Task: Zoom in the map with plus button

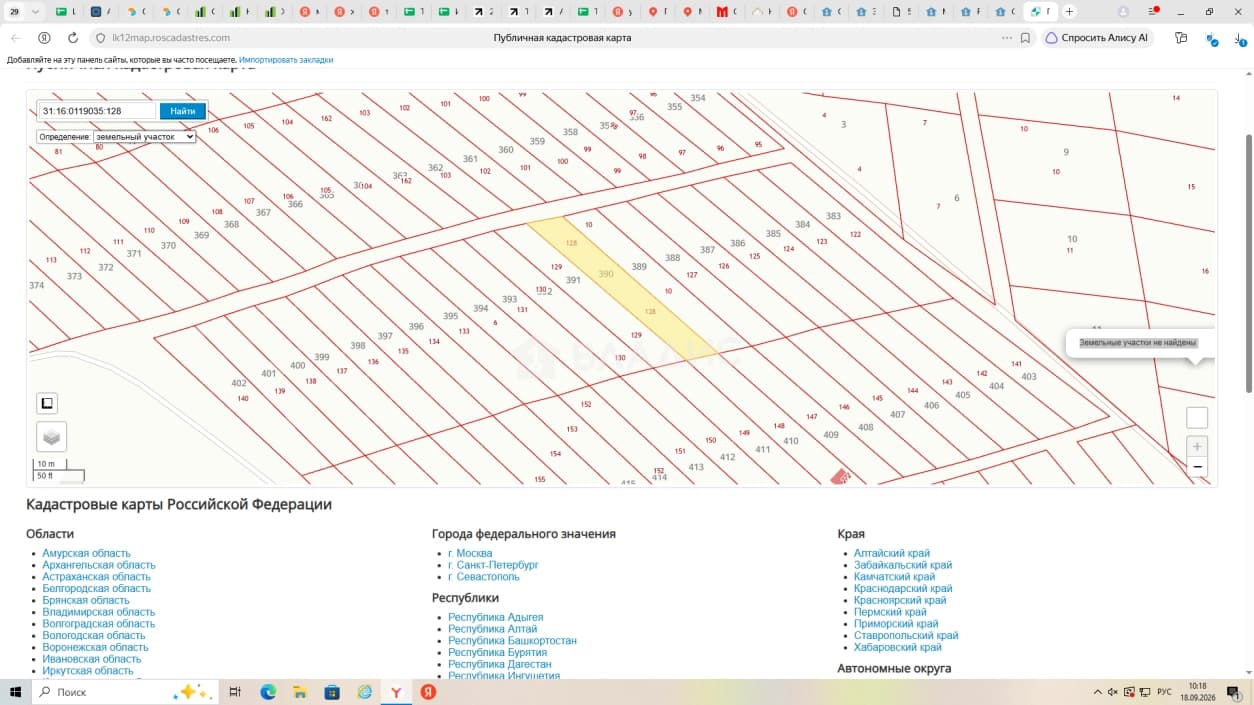Action: tap(1197, 446)
